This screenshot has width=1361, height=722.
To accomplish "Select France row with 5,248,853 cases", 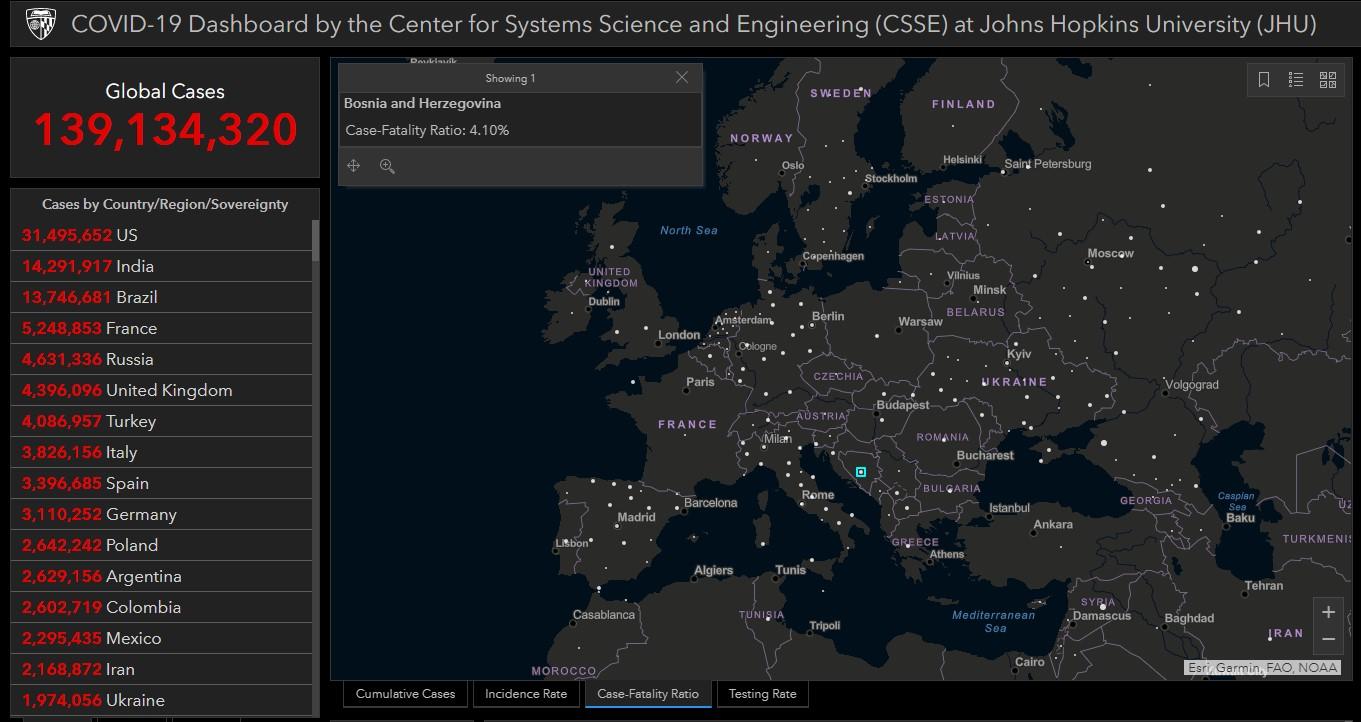I will point(161,328).
